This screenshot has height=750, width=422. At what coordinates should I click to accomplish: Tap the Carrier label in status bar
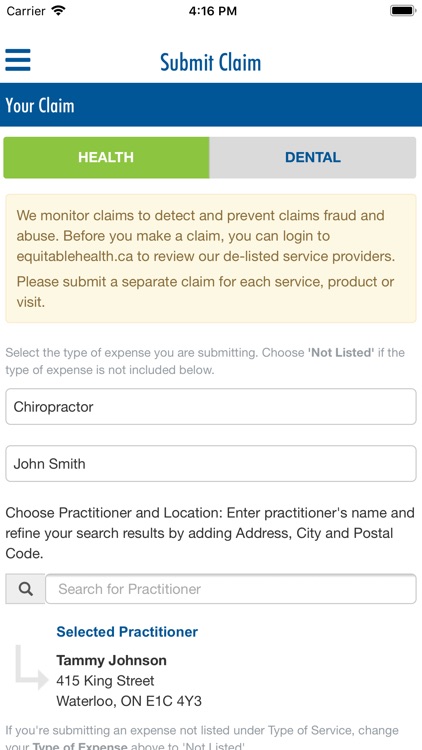click(x=25, y=11)
